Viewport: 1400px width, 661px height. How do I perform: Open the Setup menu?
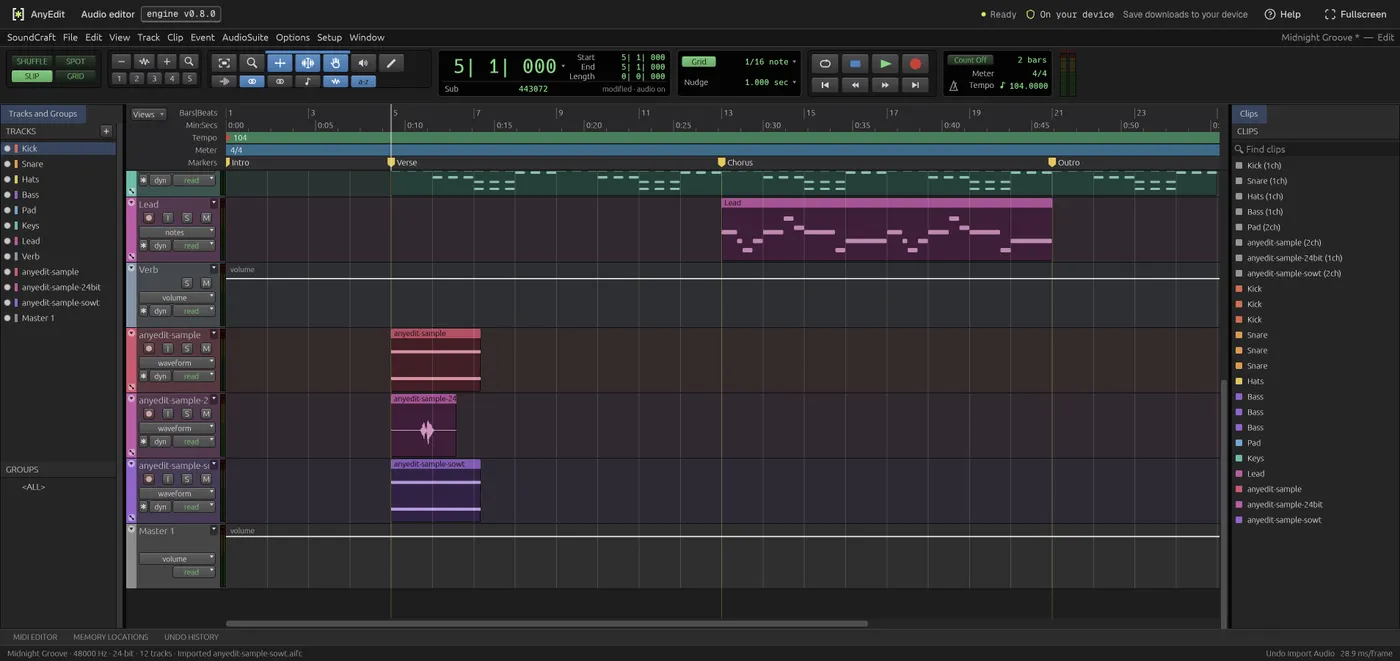[329, 37]
